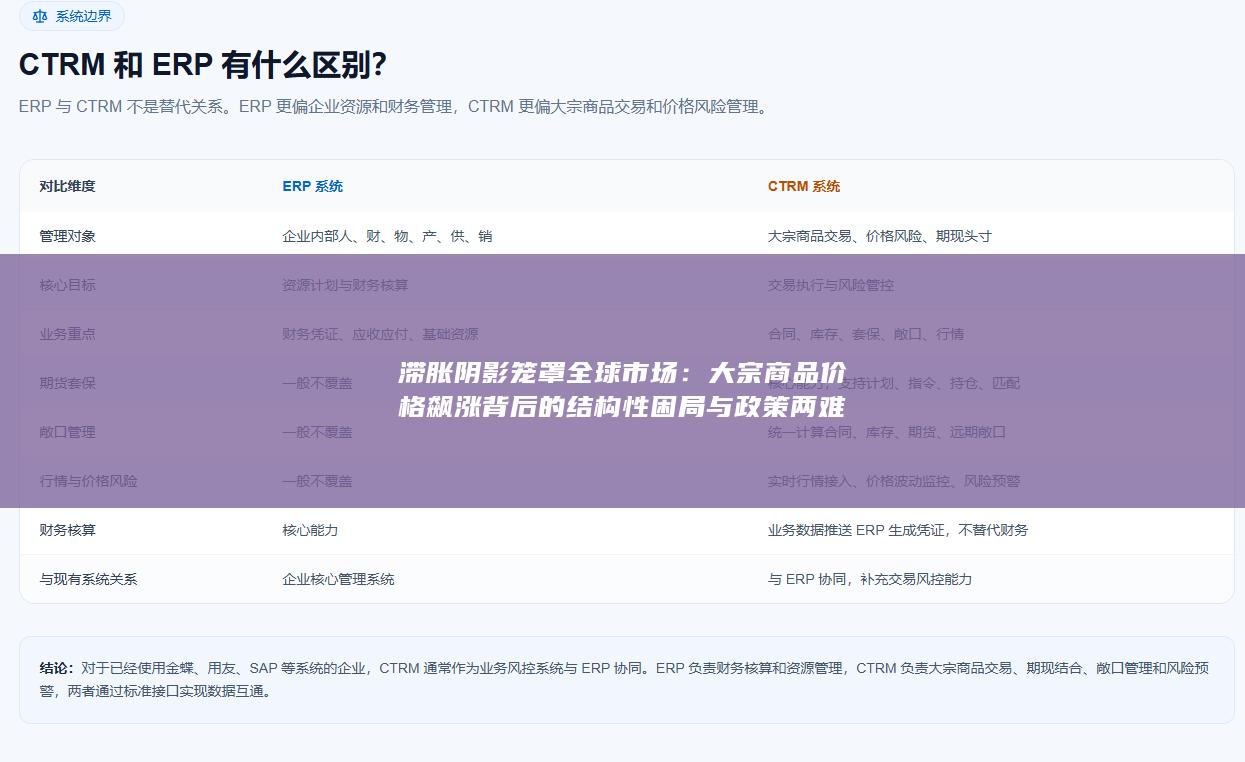The image size is (1245, 762).
Task: Click cell 财务凭证、应收应付、基础资源
Action: click(x=381, y=334)
